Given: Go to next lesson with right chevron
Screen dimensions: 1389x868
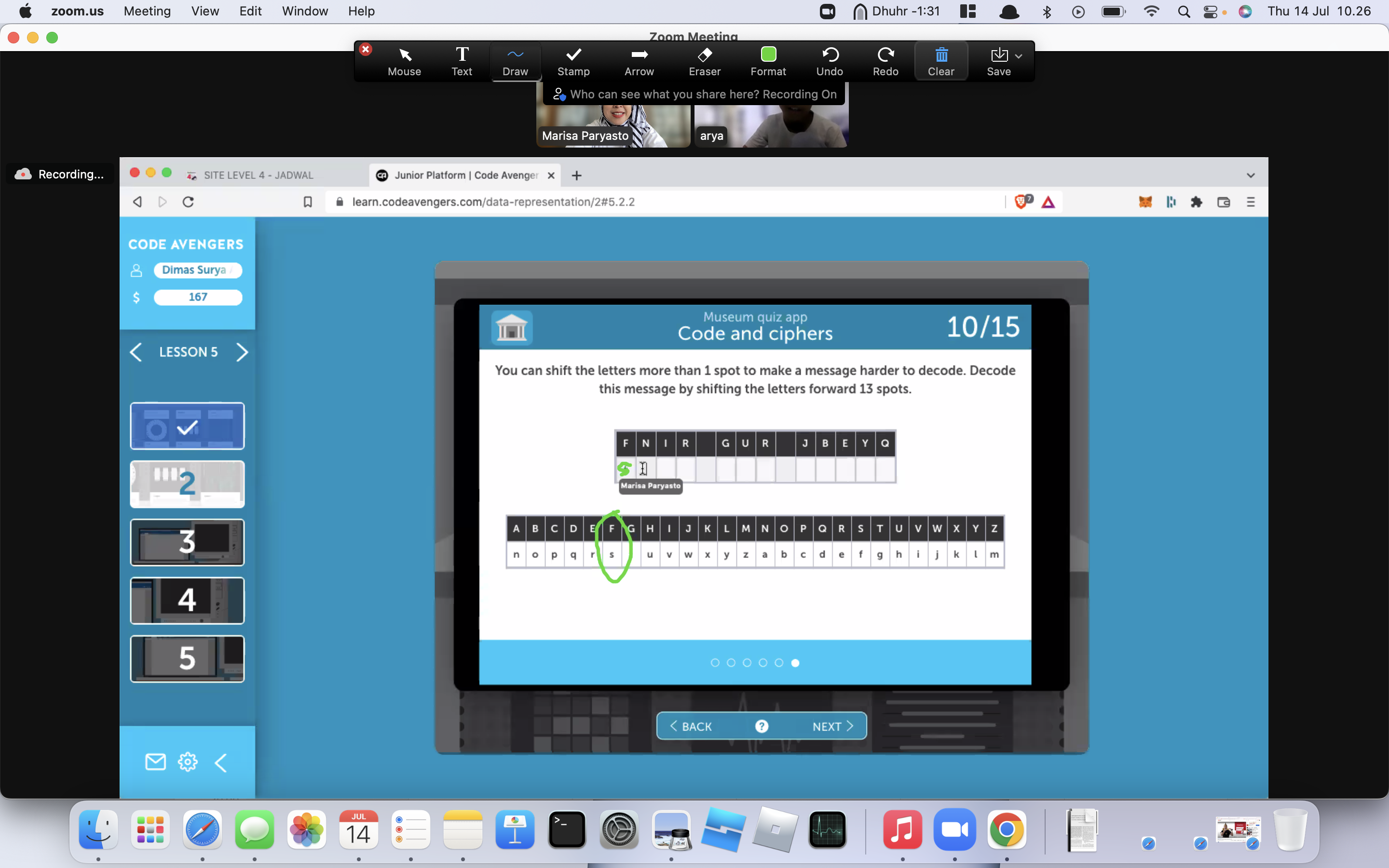Looking at the screenshot, I should (242, 352).
